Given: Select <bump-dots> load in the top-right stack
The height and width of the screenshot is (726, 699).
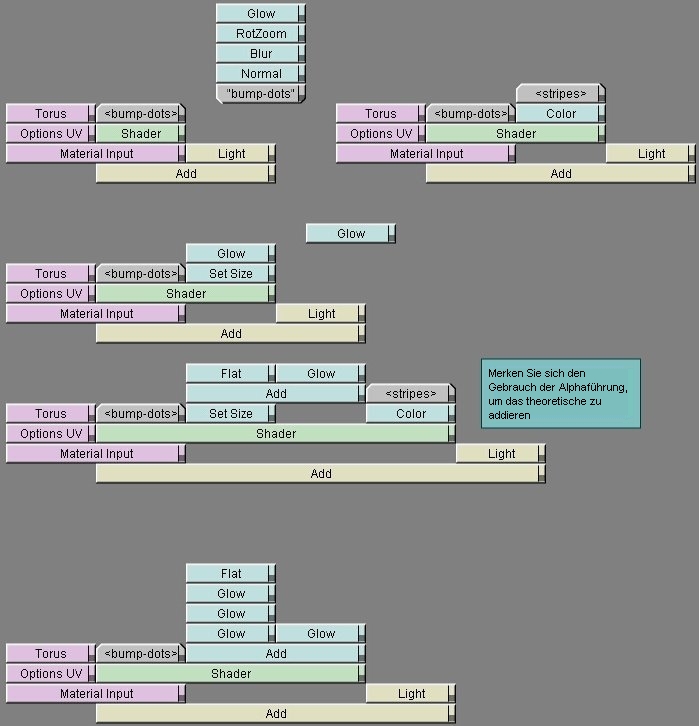Looking at the screenshot, I should point(471,113).
